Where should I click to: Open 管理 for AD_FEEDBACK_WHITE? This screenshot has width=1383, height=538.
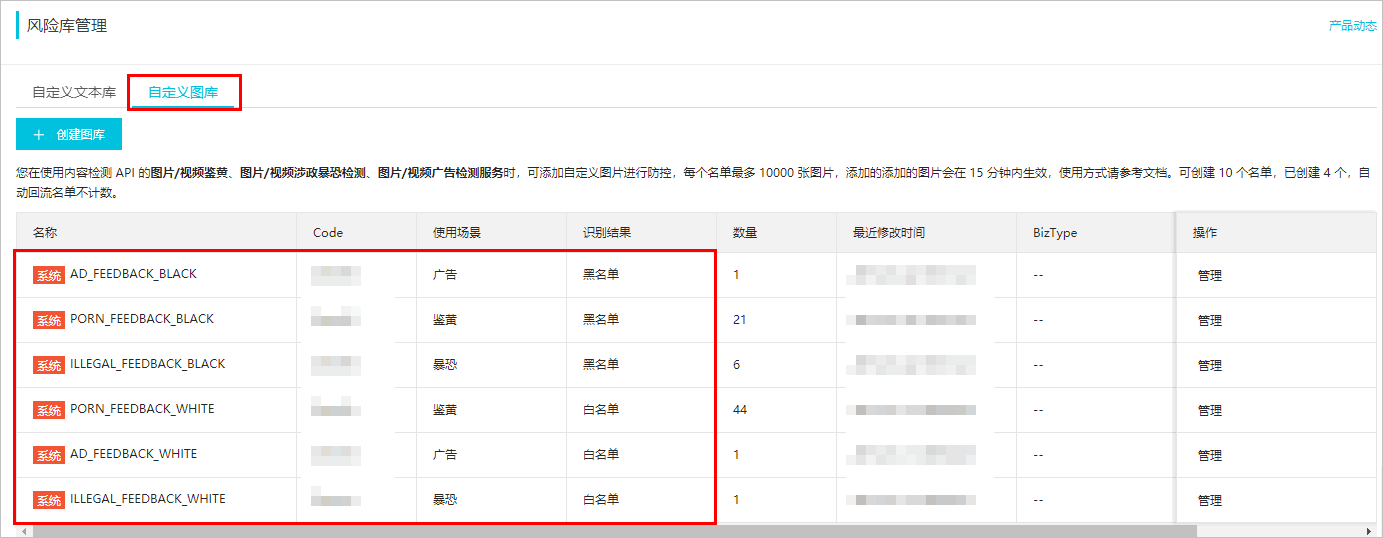click(1210, 456)
